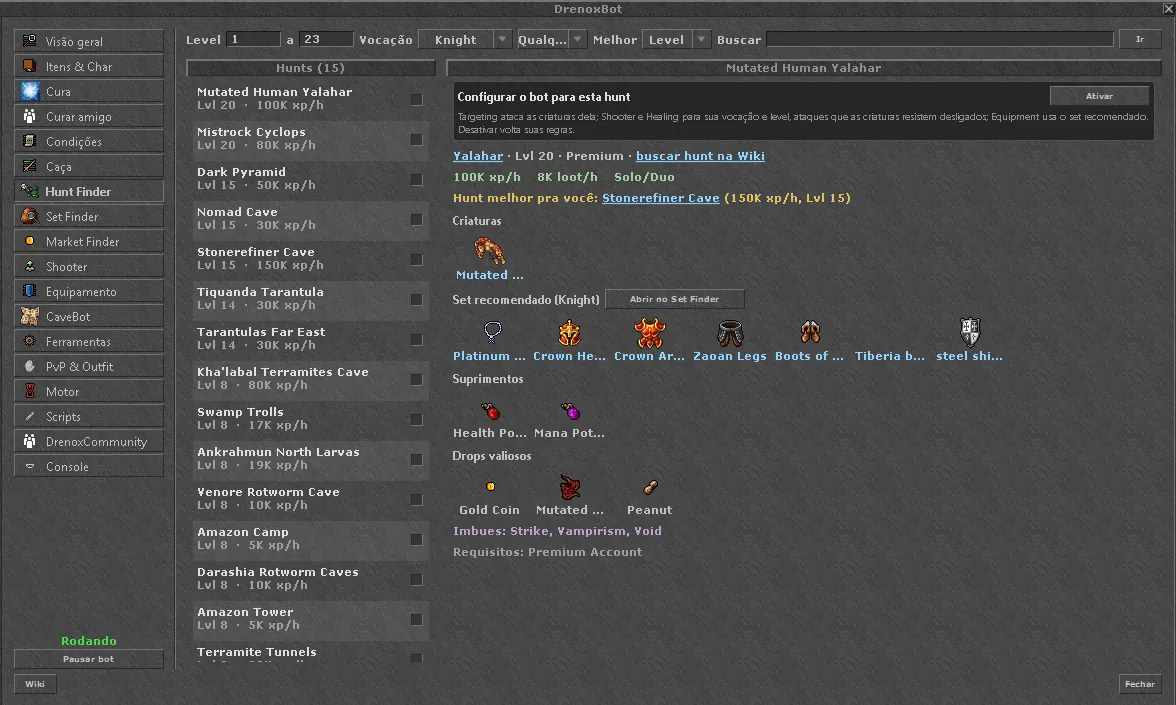Tick the Dark Pyramid checkbox
This screenshot has height=705, width=1176.
click(x=416, y=179)
